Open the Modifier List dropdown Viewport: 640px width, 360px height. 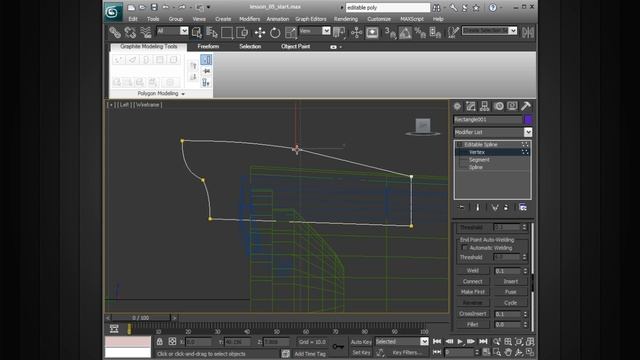[493, 132]
